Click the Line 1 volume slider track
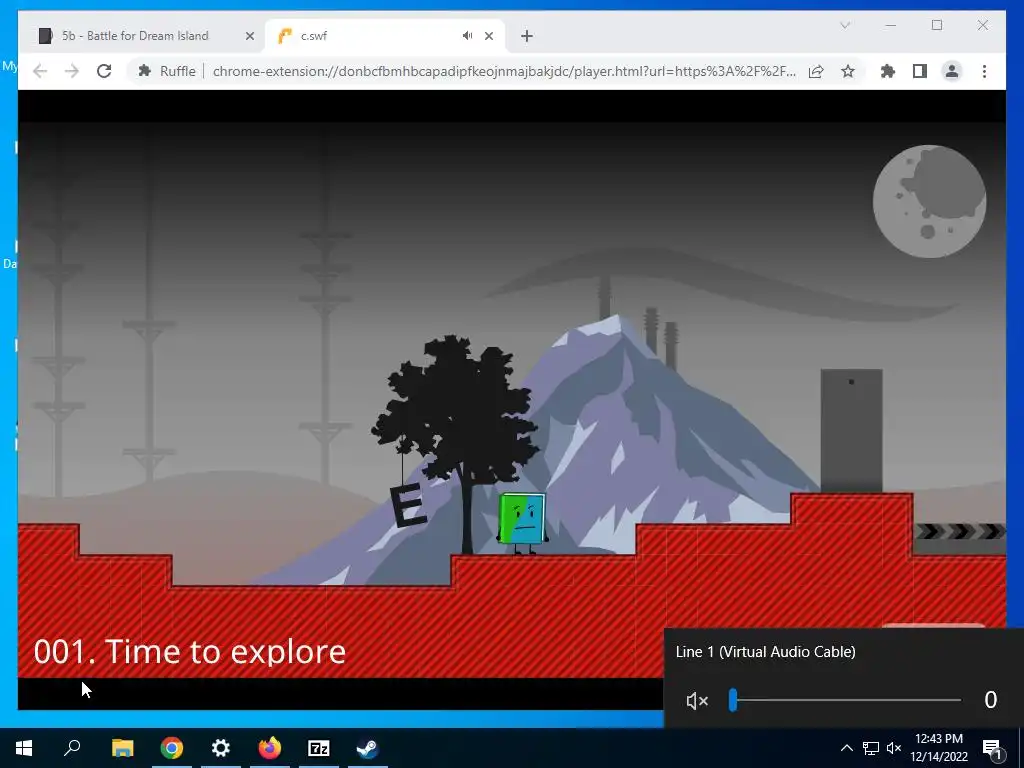 point(845,700)
